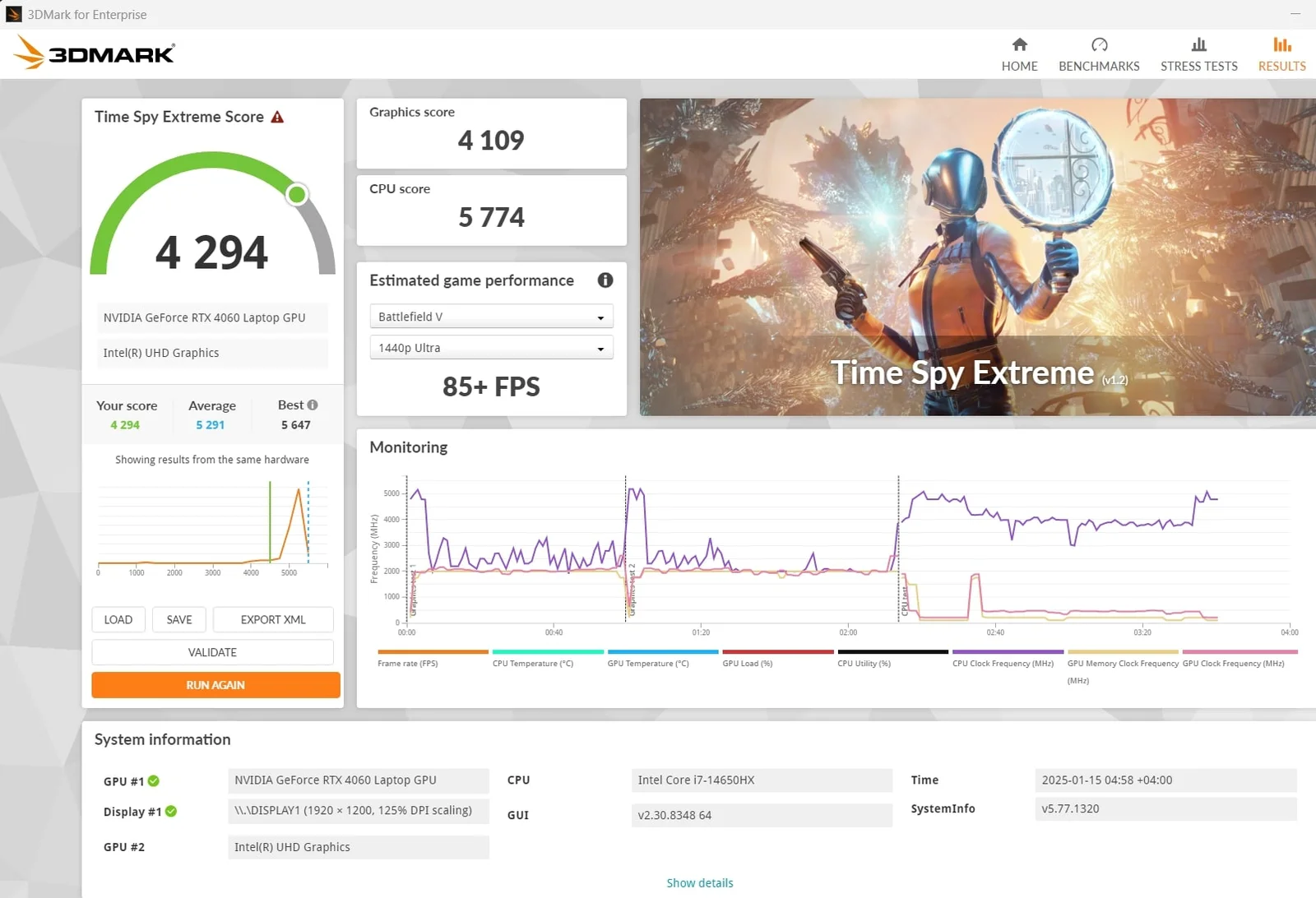
Task: Click the green checkmark next to Display #1
Action: pyautogui.click(x=171, y=812)
